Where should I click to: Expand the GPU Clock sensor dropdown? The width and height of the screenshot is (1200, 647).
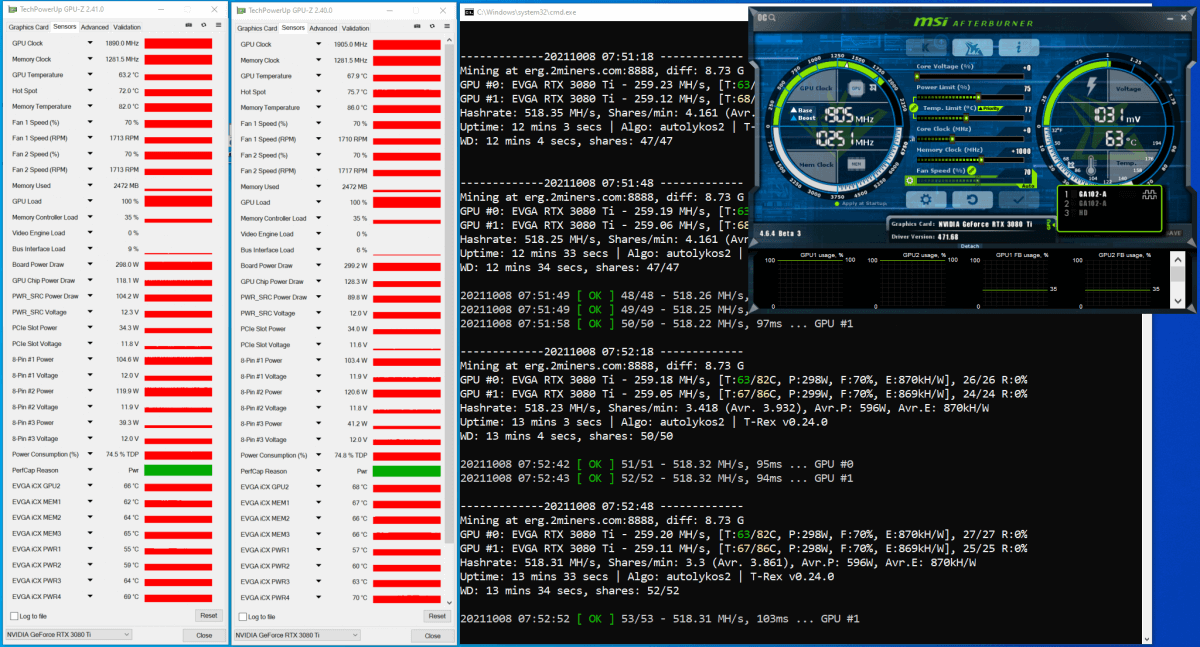[89, 43]
